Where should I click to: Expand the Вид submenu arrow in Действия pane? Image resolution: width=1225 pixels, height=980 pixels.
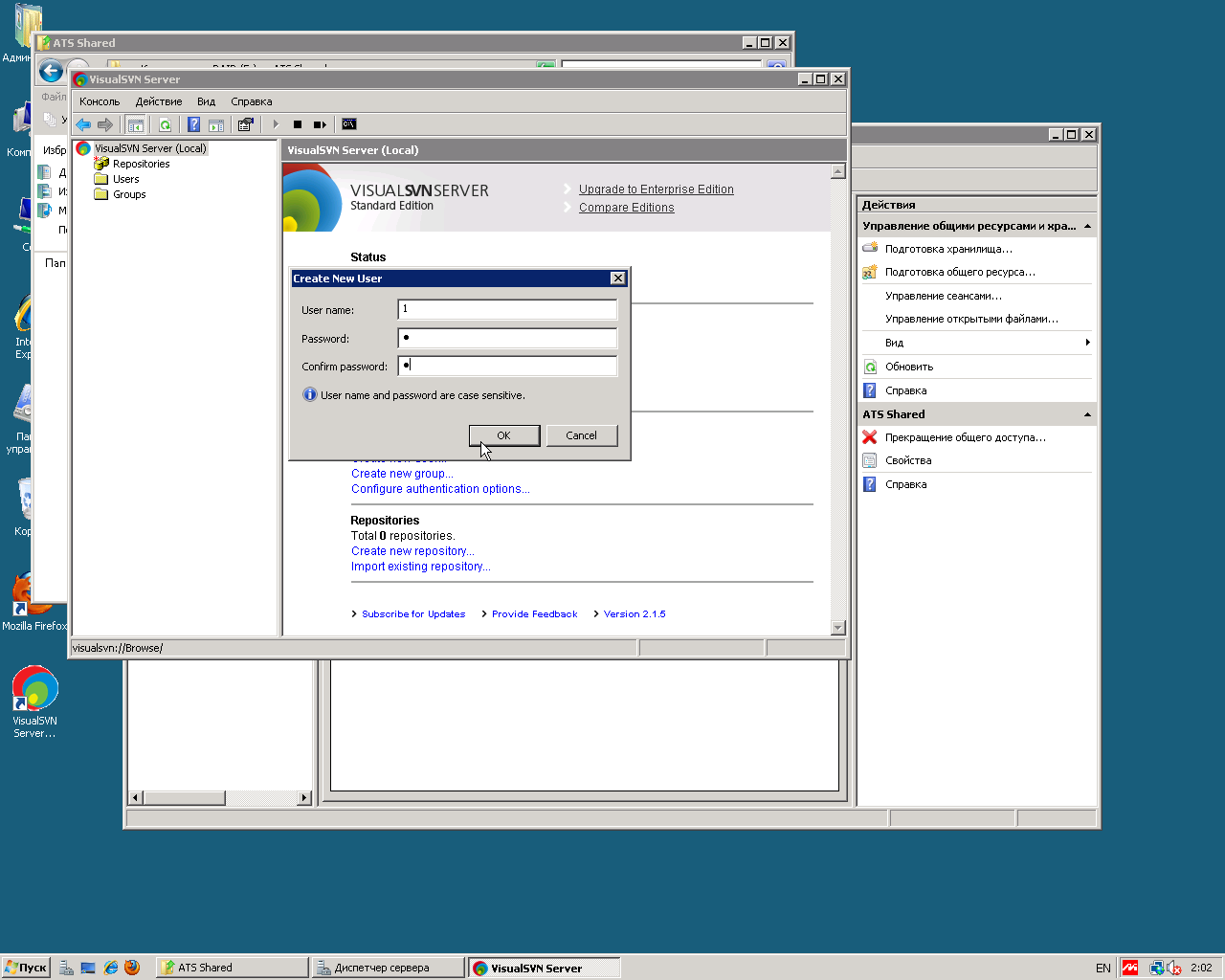coord(1087,343)
